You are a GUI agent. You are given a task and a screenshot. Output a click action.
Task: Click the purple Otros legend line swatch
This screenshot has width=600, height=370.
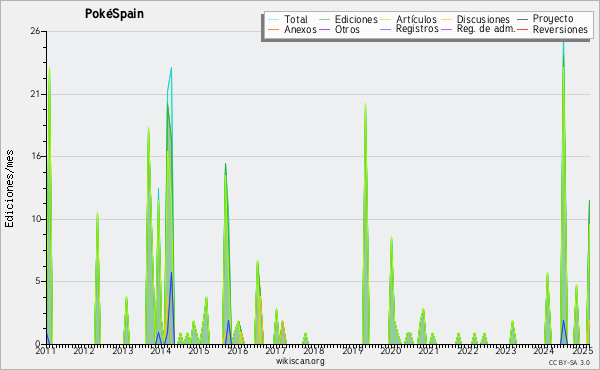(324, 29)
